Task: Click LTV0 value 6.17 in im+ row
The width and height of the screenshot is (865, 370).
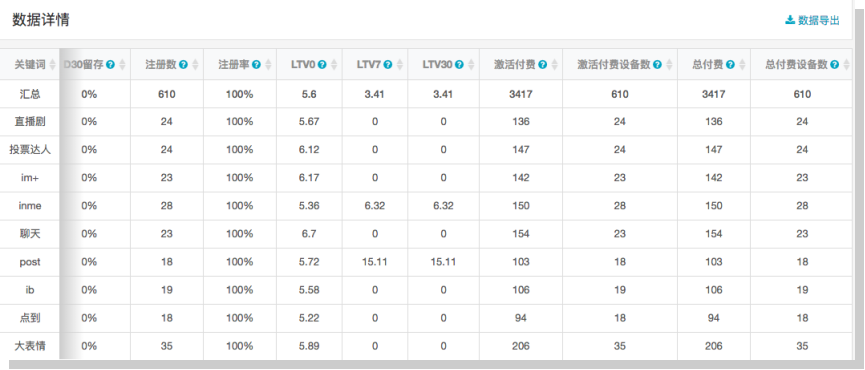Action: 309,178
